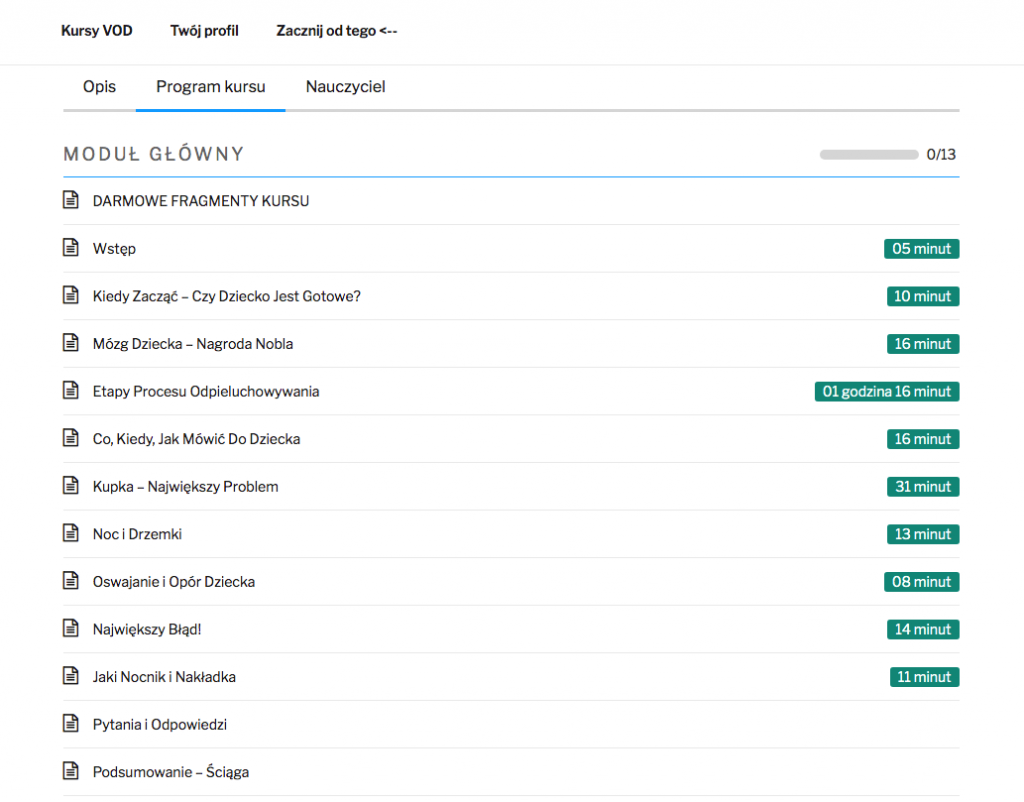Open the Zacznij od tego menu link
1024x802 pixels.
pos(336,31)
